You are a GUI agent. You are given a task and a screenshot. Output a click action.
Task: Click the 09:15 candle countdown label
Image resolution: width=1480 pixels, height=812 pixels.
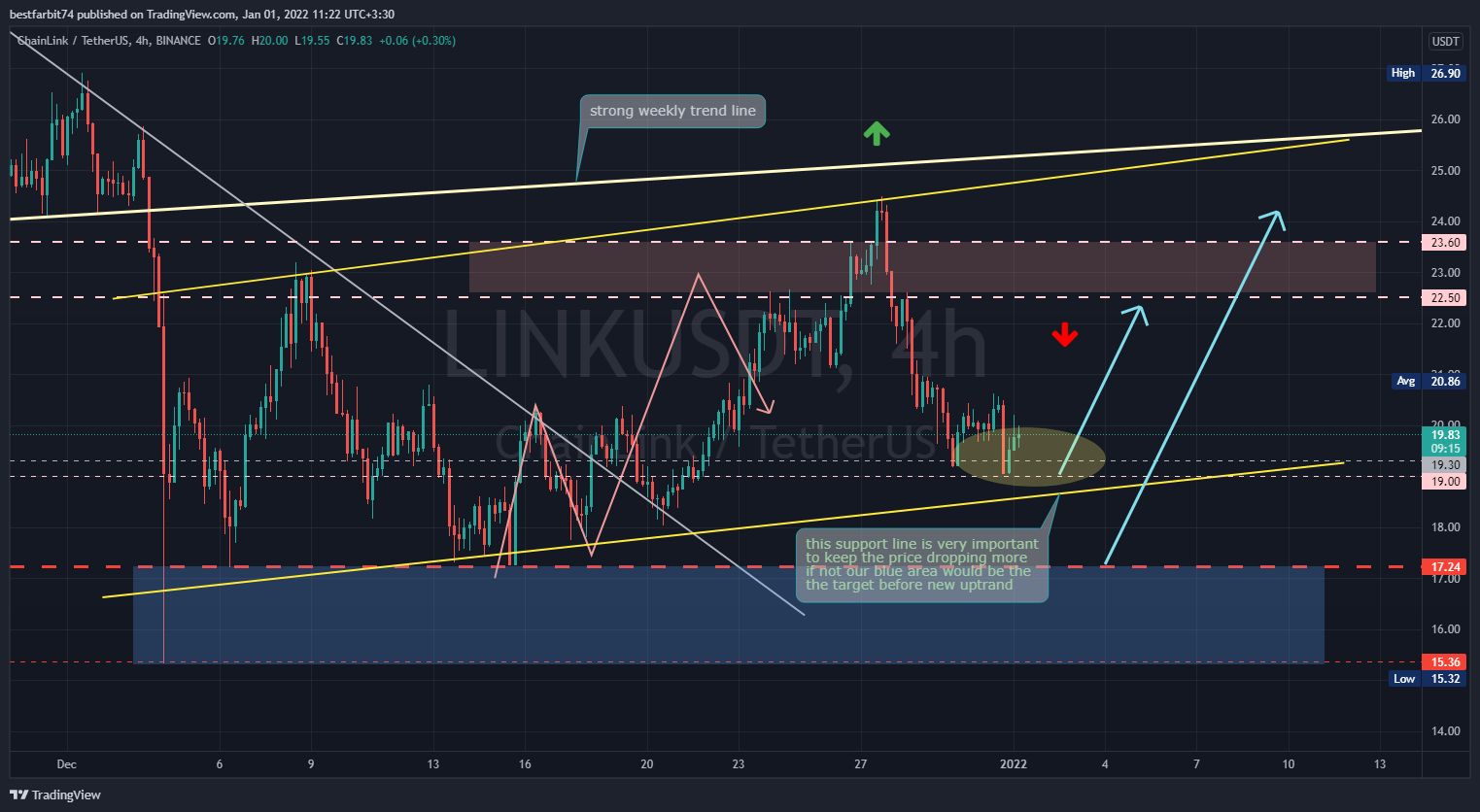1445,449
